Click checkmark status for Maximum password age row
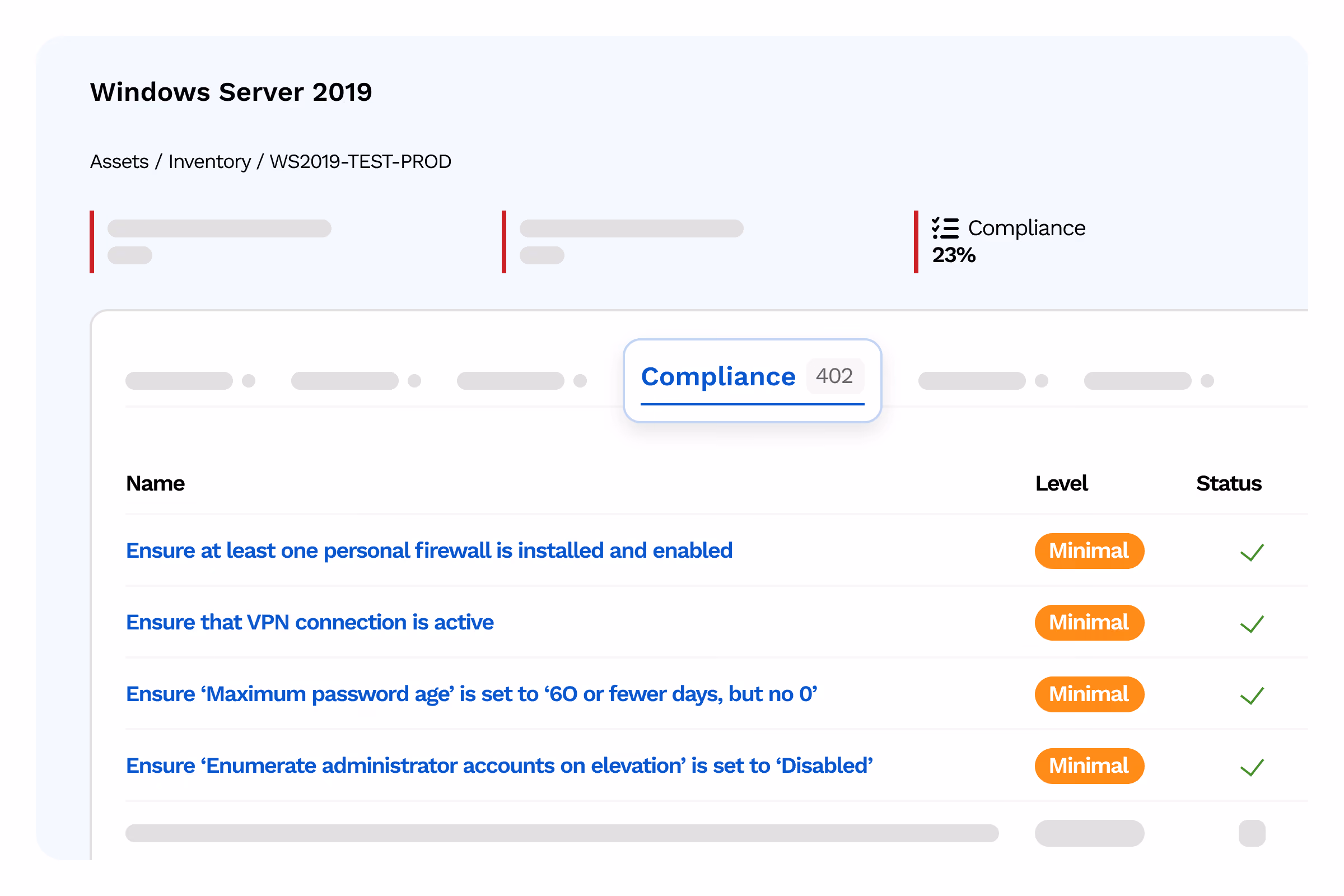Viewport: 1344px width, 896px height. coord(1252,696)
